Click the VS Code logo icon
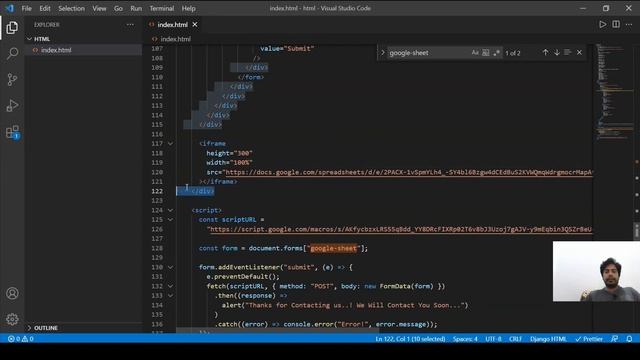Viewport: 640px width, 360px height. [9, 8]
